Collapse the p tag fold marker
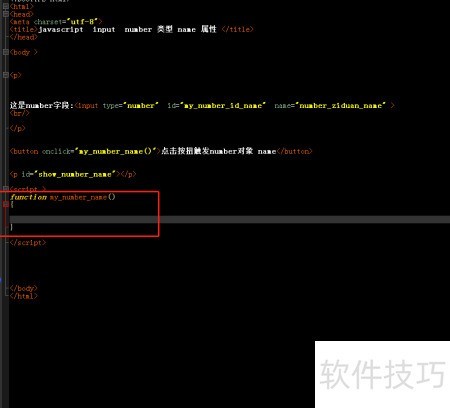Image resolution: width=450 pixels, height=408 pixels. coord(6,75)
